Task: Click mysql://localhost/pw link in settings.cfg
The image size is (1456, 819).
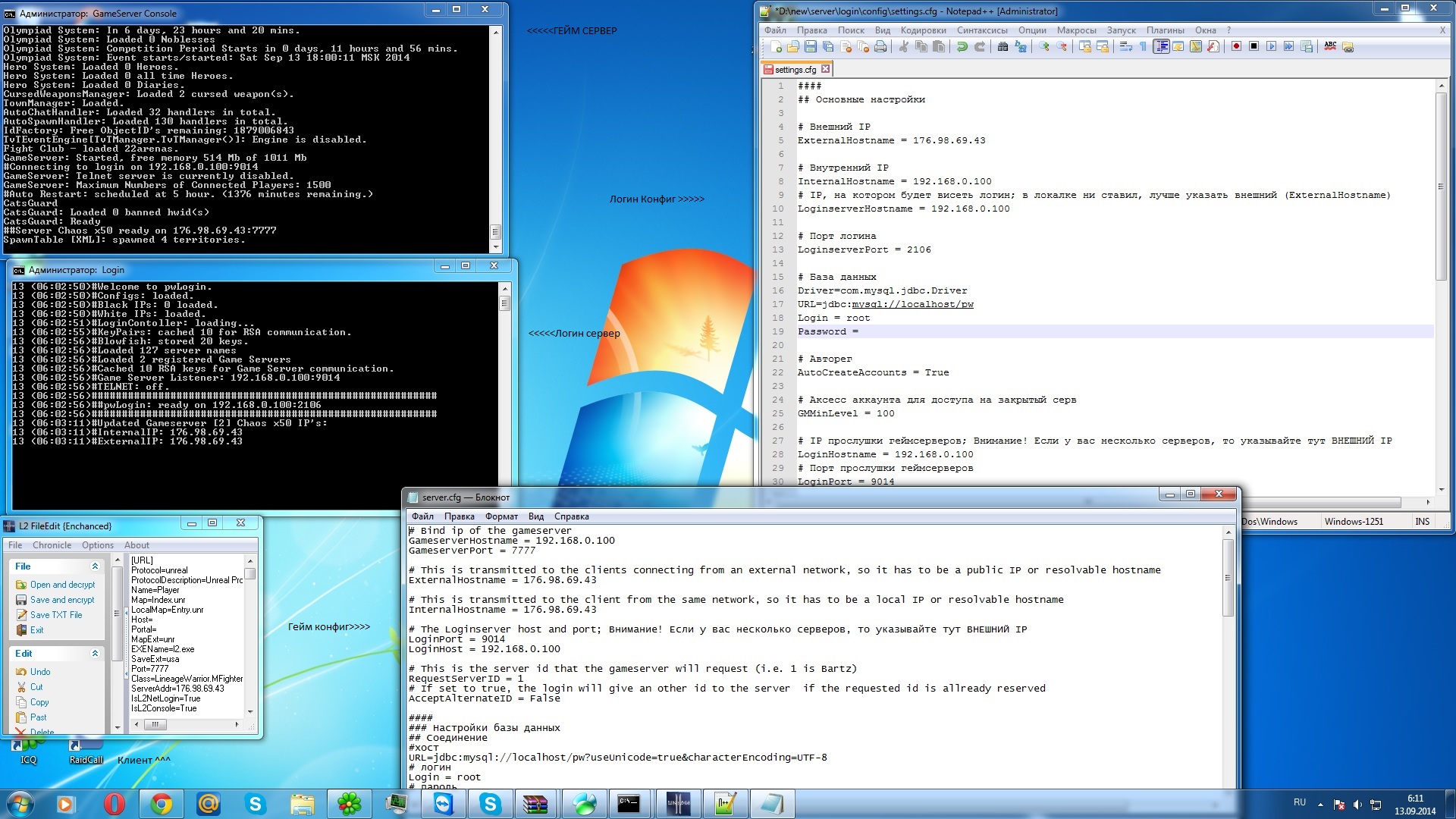Action: pos(912,304)
